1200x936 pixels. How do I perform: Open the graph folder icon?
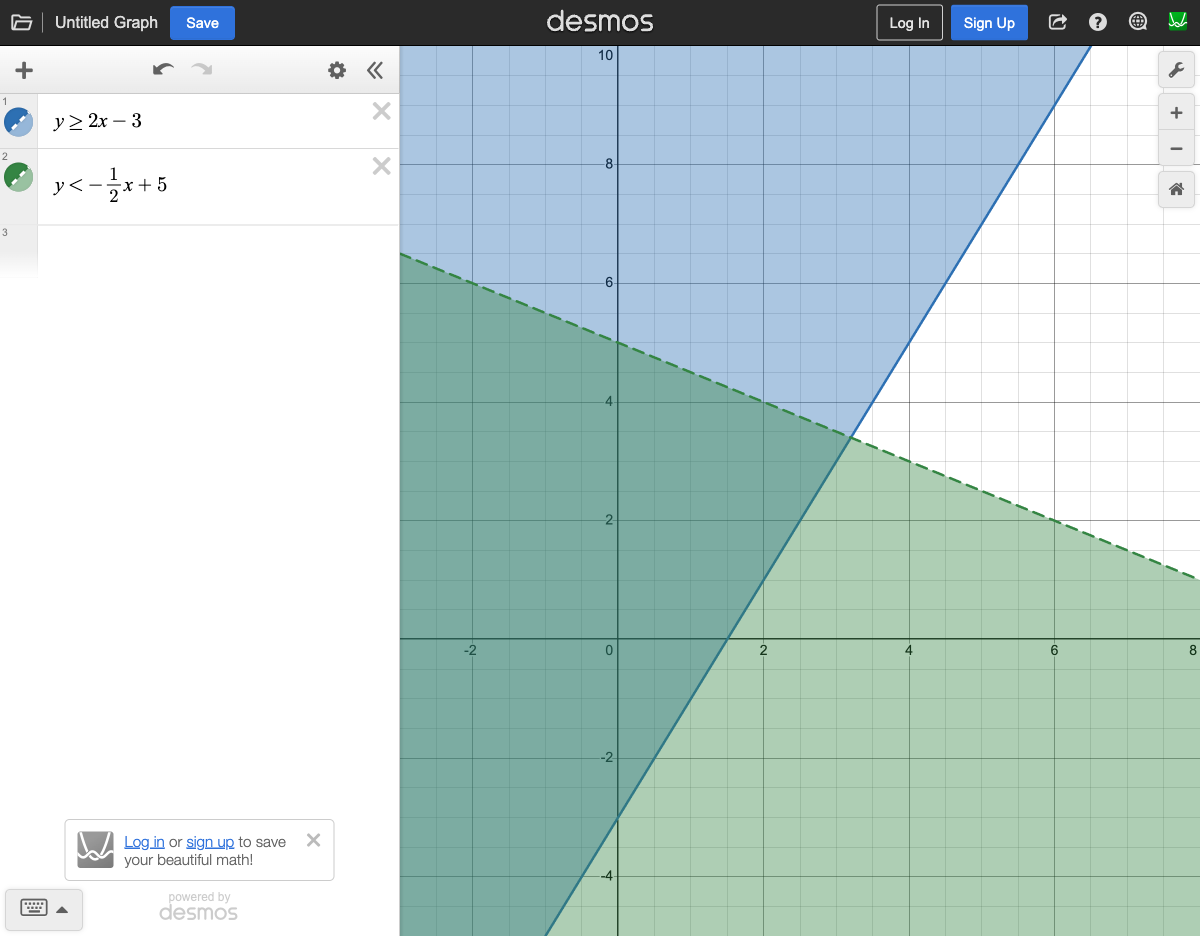[x=21, y=22]
